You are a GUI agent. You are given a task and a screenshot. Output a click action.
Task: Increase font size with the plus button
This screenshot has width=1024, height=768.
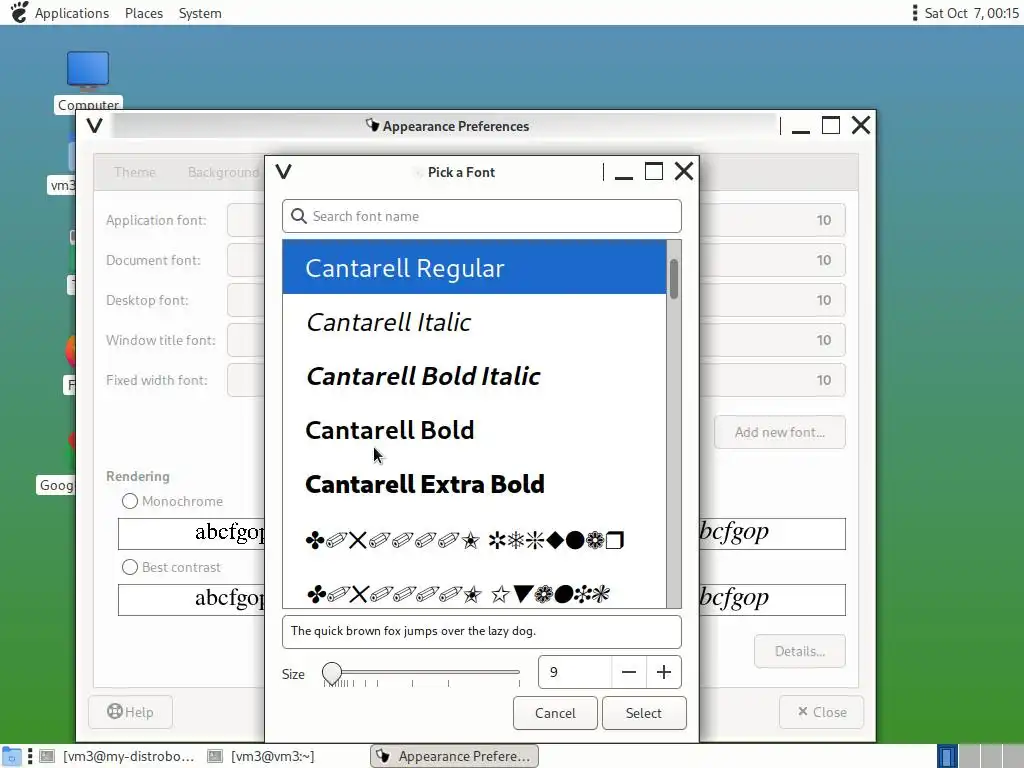pos(664,672)
